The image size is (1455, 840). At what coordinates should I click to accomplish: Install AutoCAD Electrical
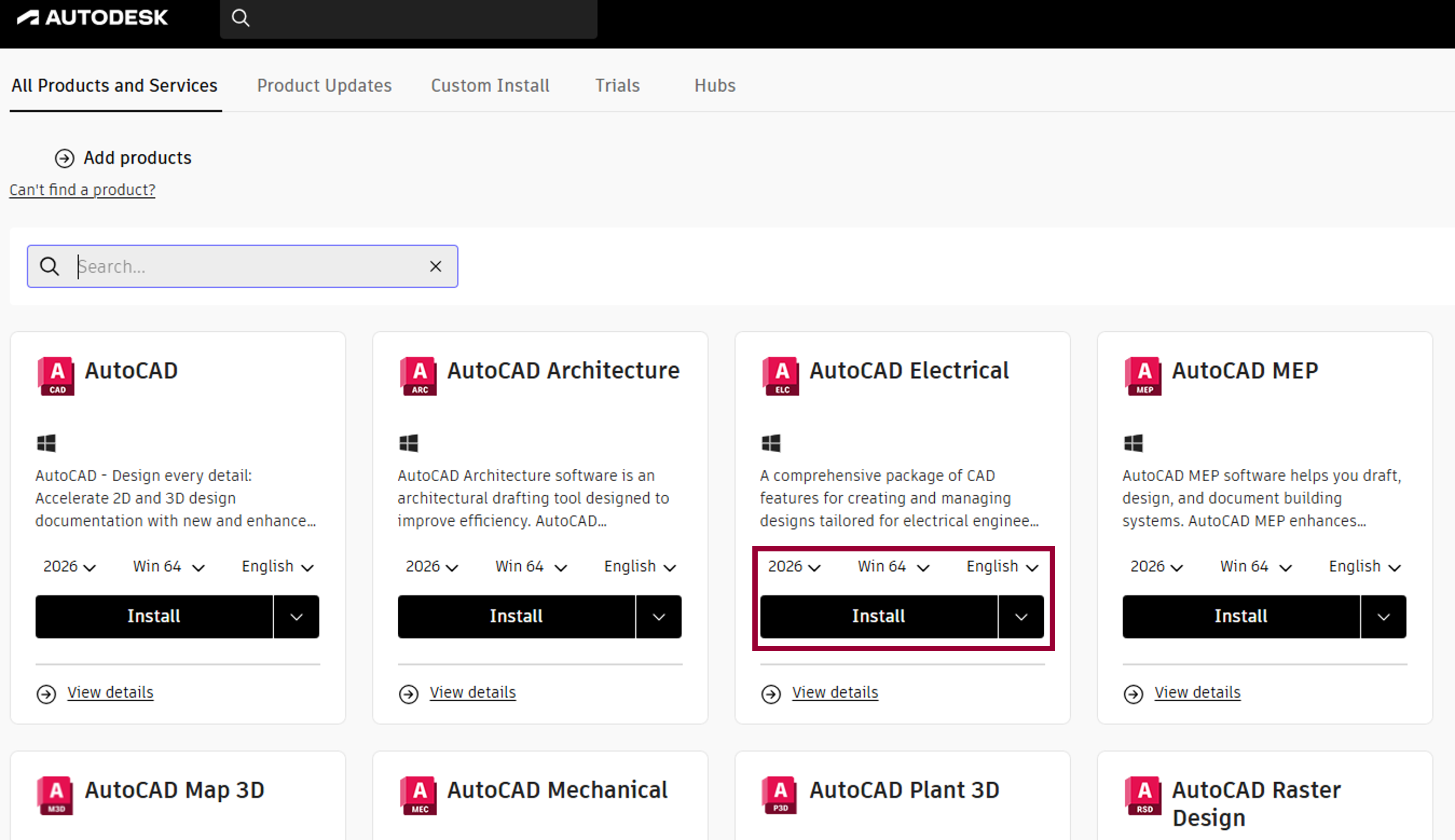[879, 617]
